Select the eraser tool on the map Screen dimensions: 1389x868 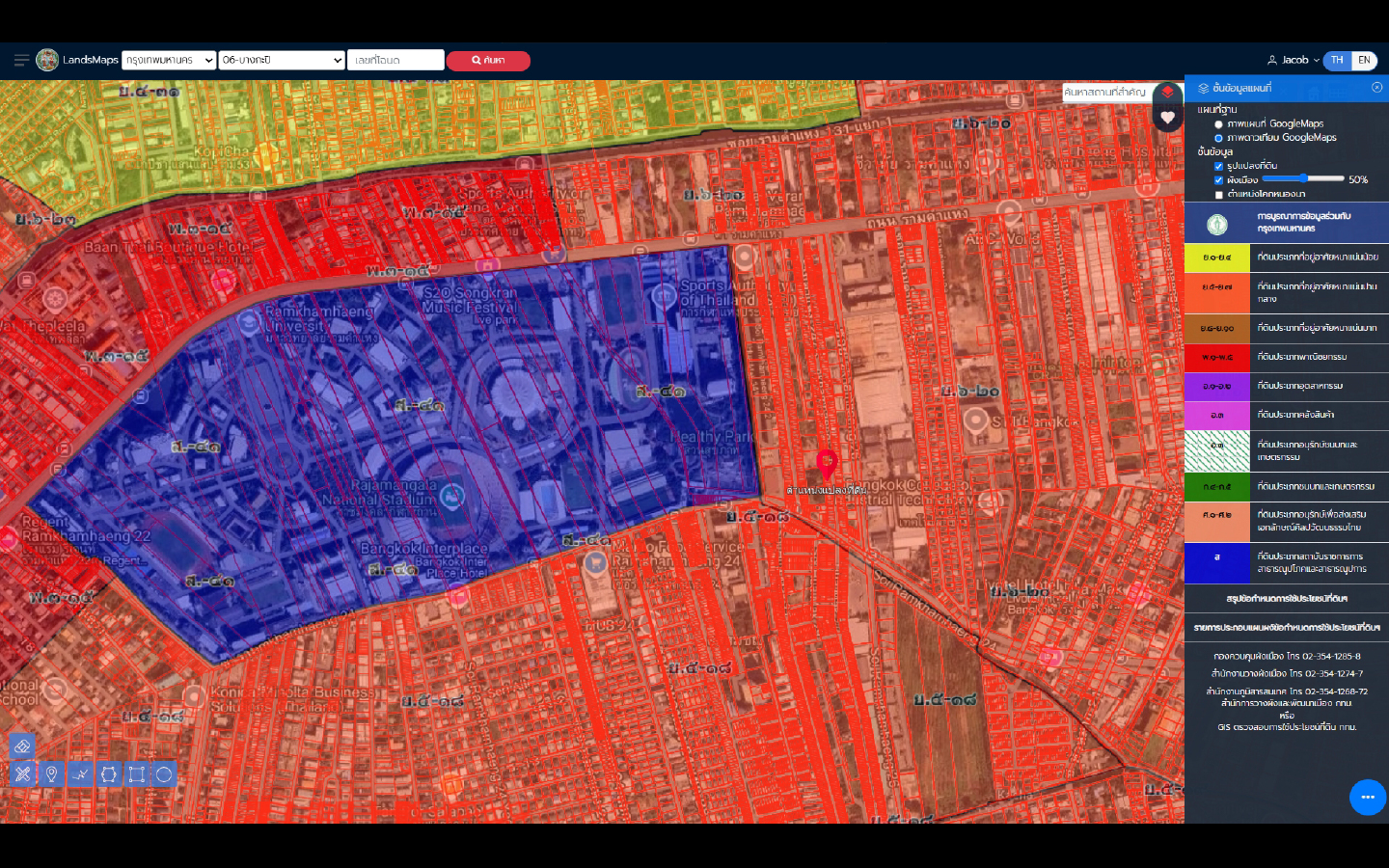(23, 746)
